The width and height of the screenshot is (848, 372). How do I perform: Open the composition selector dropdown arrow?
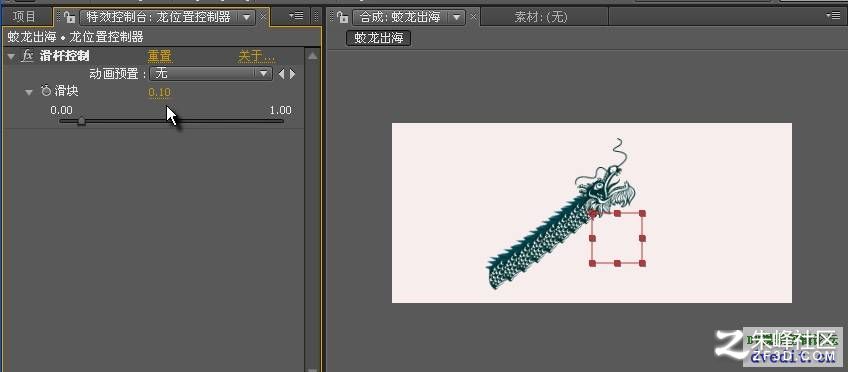click(x=457, y=17)
